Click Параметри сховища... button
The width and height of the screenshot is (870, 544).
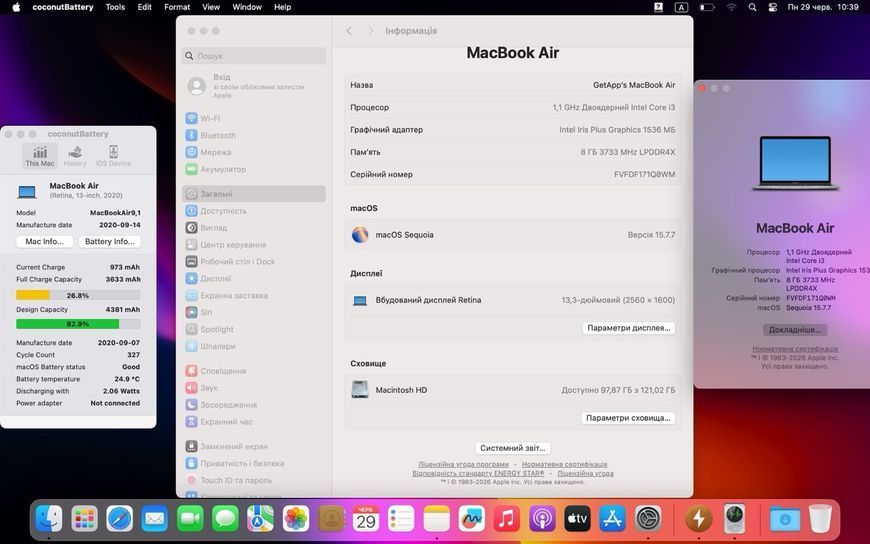click(x=628, y=418)
